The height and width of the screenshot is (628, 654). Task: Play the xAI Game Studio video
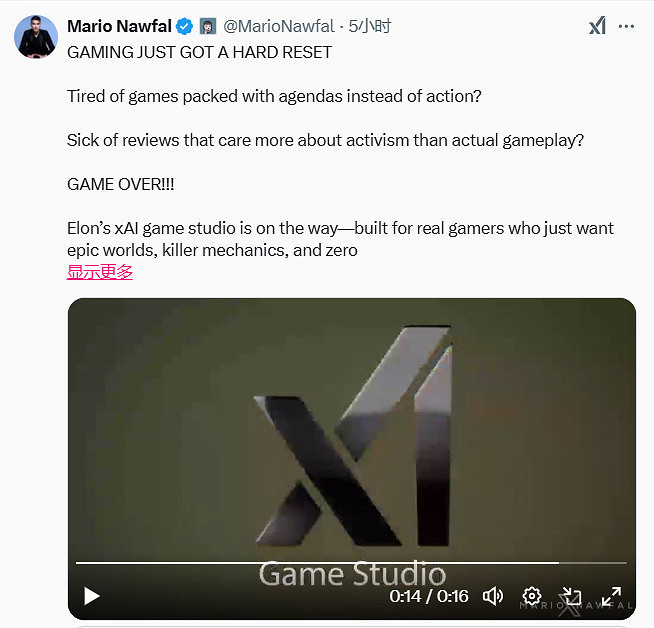click(x=92, y=596)
